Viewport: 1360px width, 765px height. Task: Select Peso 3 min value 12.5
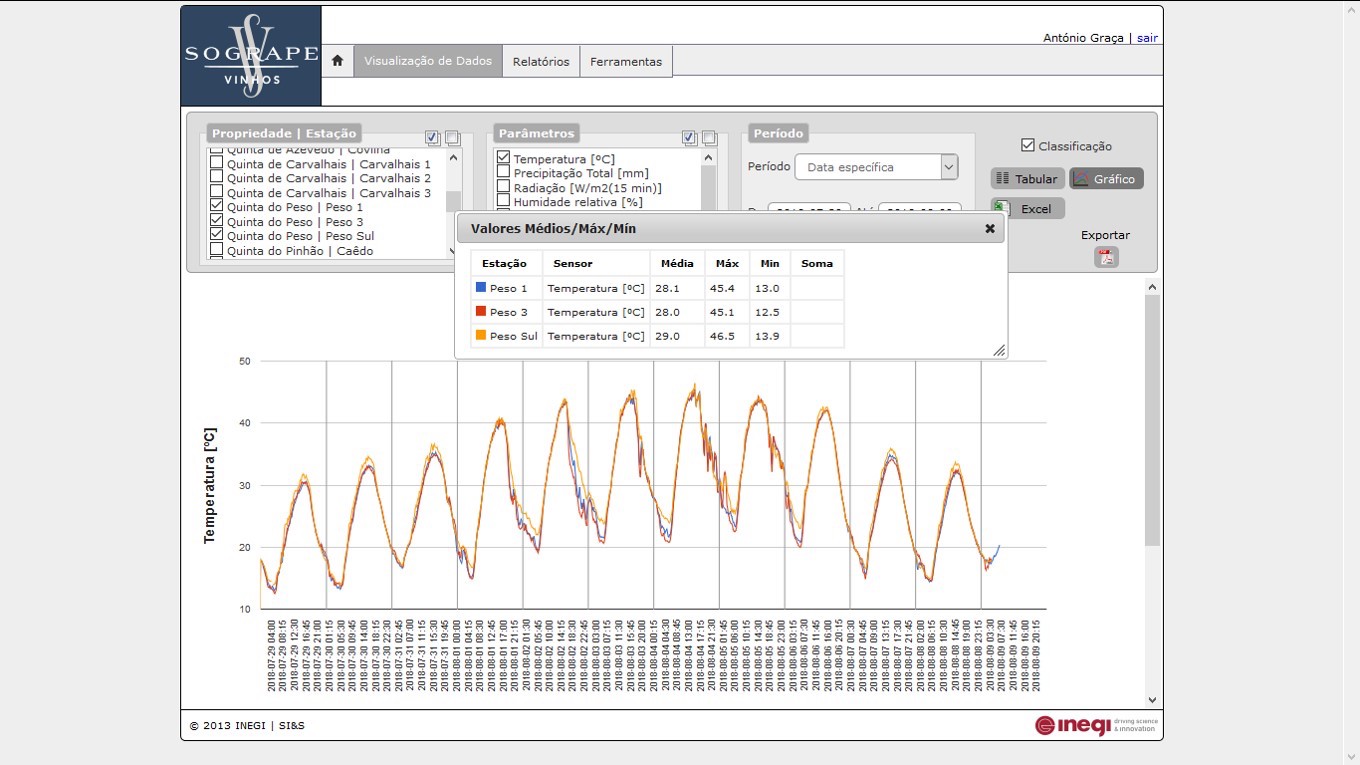pos(767,312)
